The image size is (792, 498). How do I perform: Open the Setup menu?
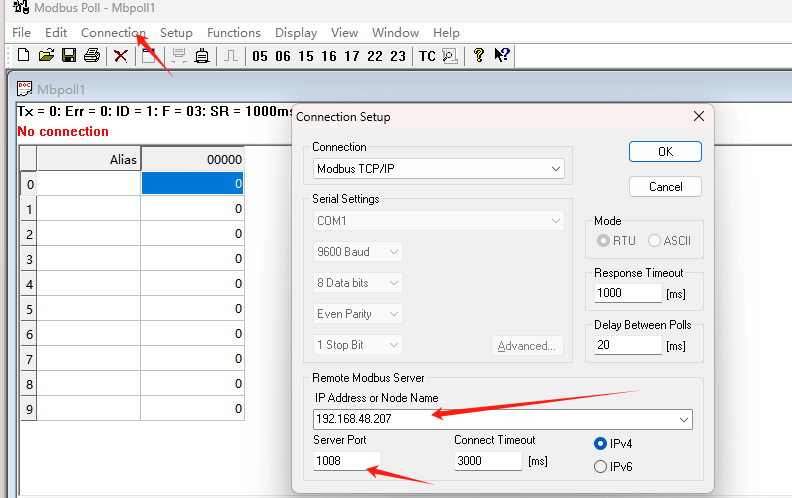[x=176, y=33]
